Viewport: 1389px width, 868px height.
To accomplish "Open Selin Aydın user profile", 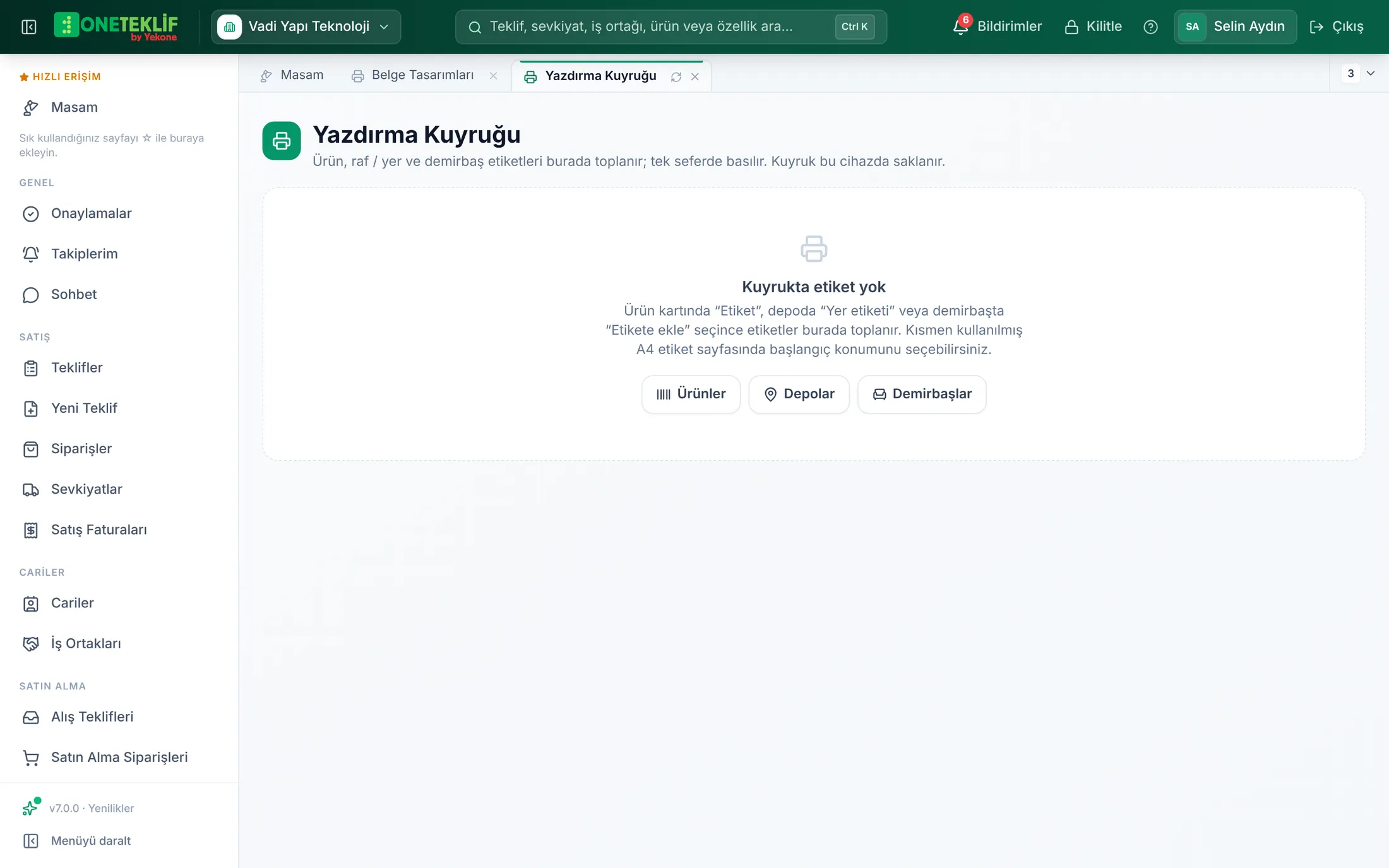I will click(1235, 27).
